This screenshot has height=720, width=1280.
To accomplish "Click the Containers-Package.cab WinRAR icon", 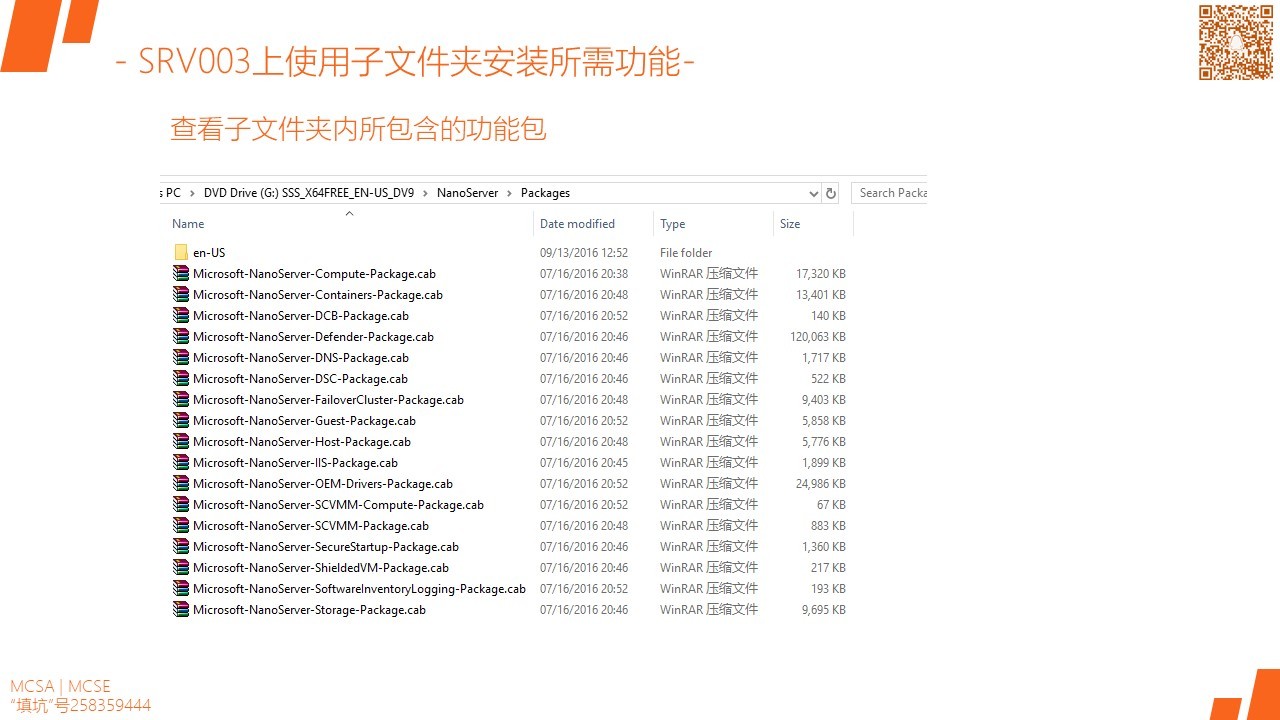I will pyautogui.click(x=181, y=294).
